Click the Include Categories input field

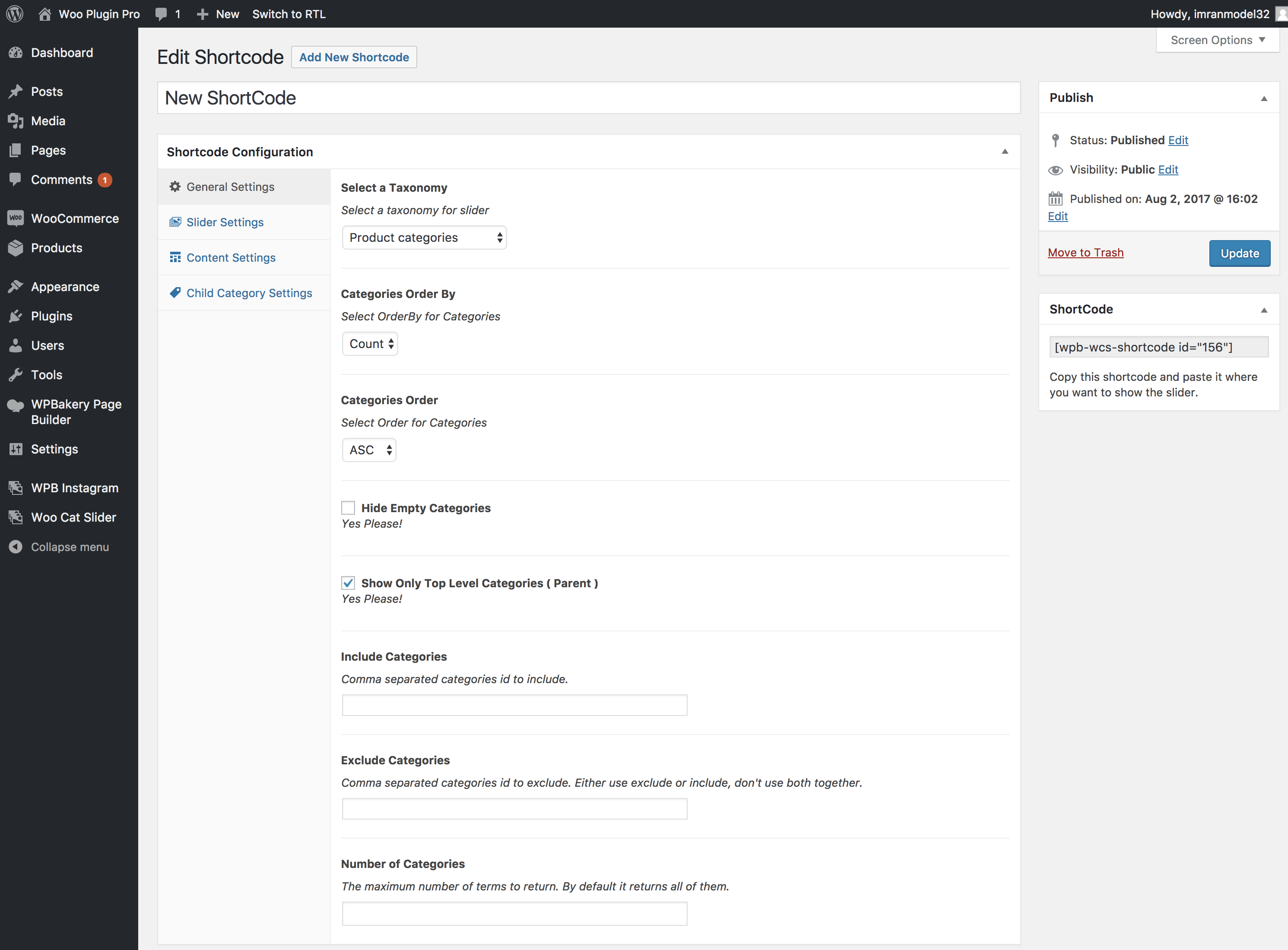tap(514, 705)
